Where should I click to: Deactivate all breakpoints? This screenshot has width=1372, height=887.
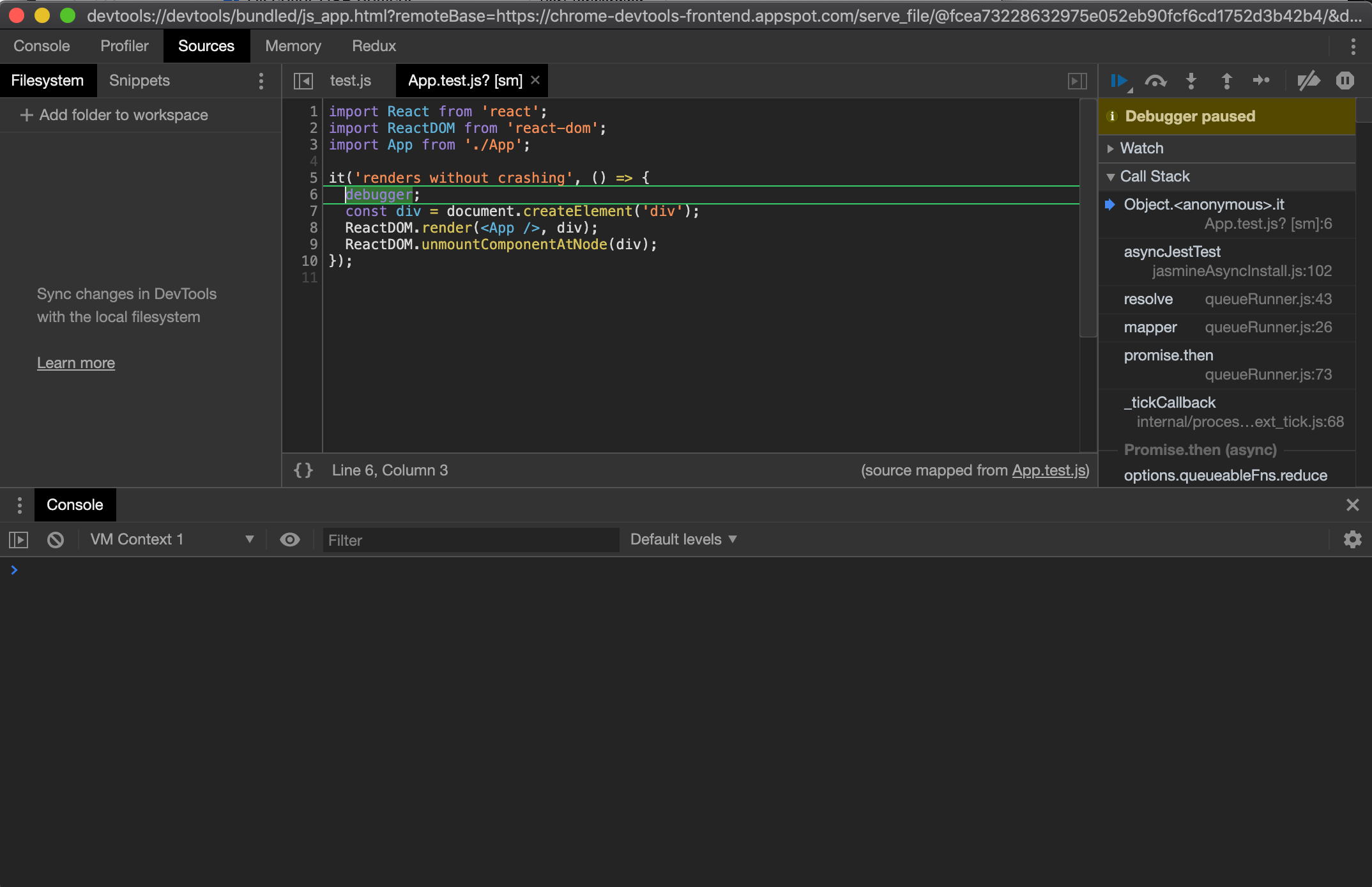click(x=1308, y=81)
